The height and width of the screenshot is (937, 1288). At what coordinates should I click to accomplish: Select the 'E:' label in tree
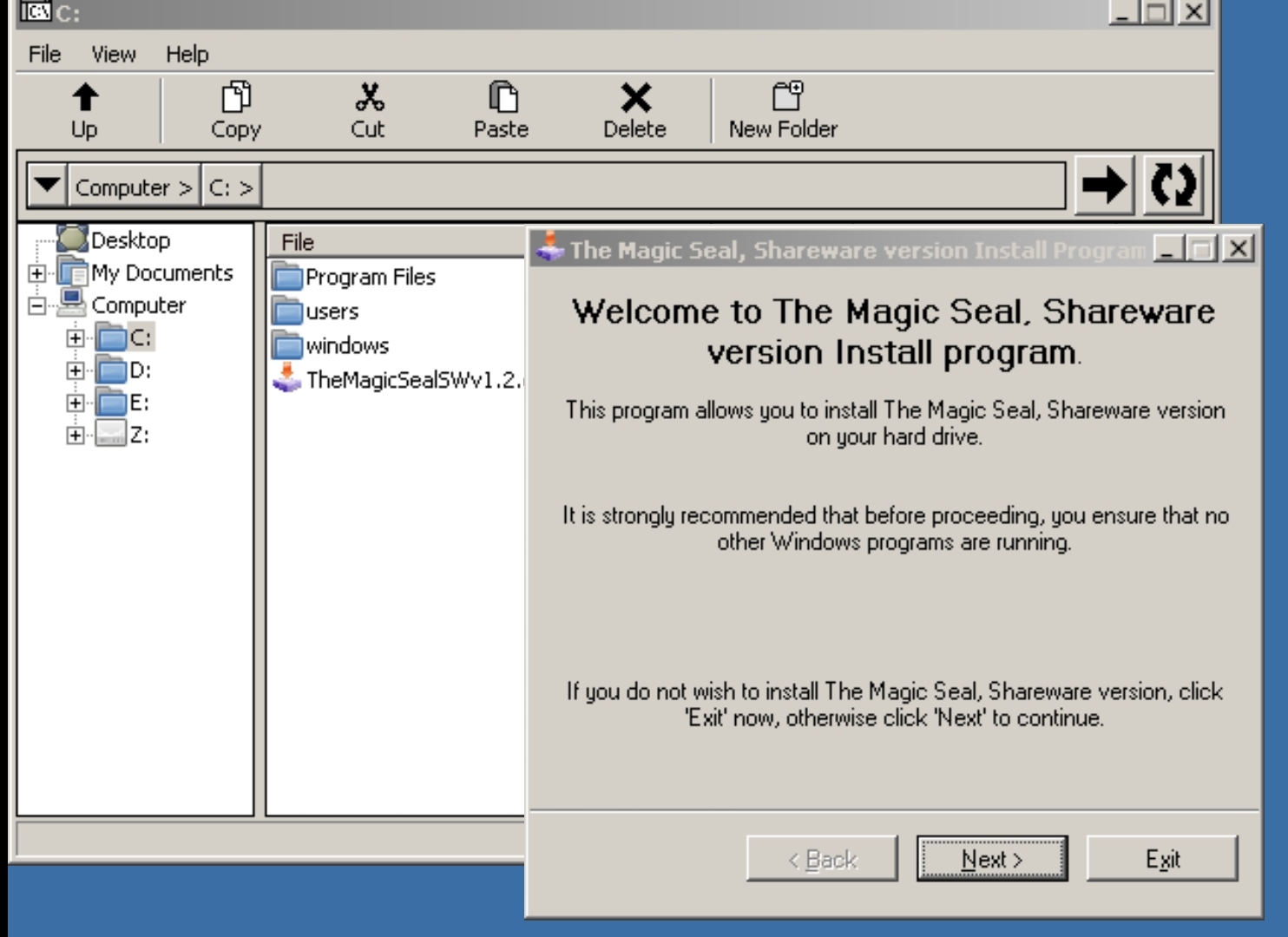click(140, 403)
